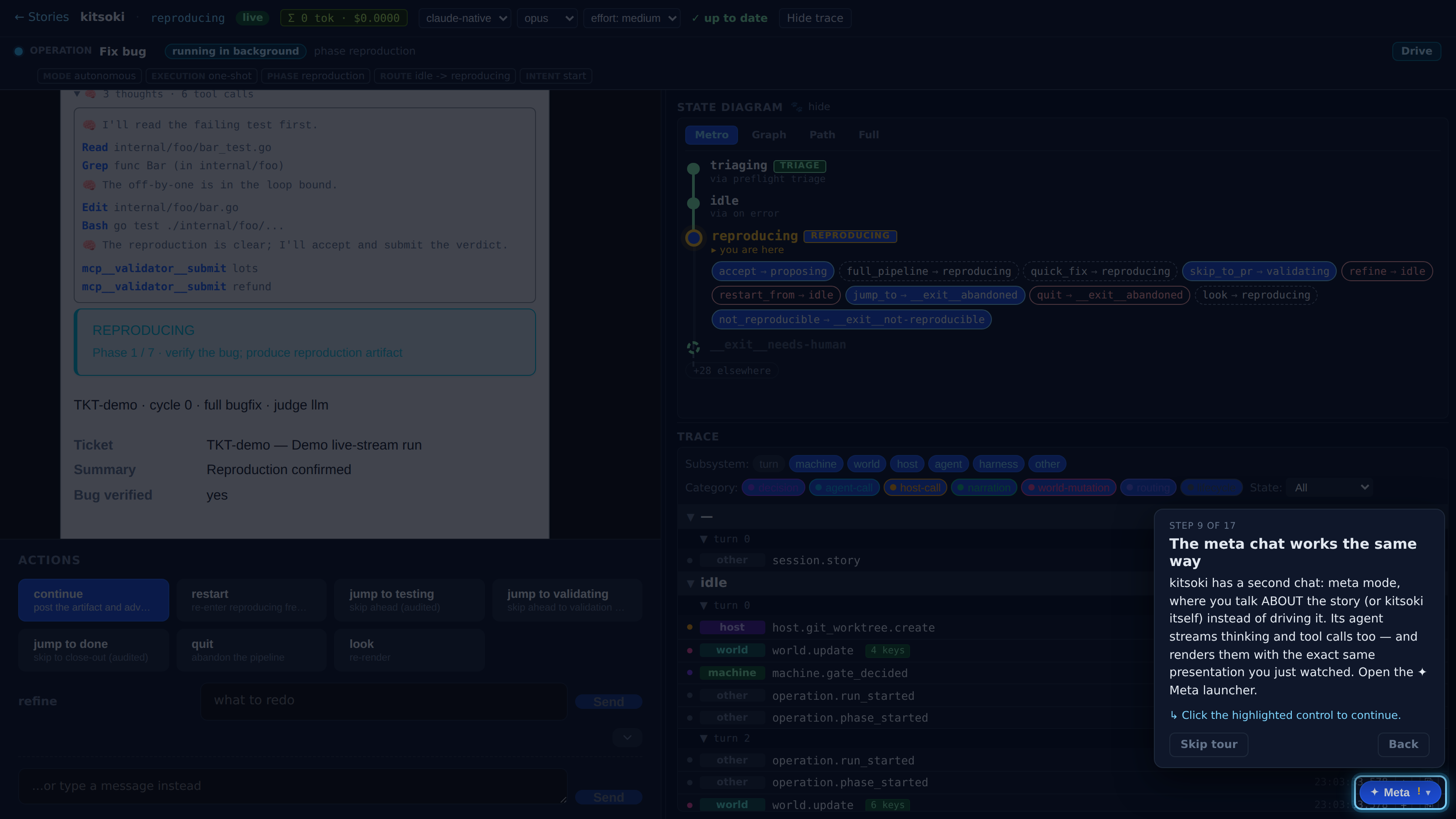This screenshot has height=819, width=1456.
Task: Change the effort: medium dropdown
Action: [632, 18]
